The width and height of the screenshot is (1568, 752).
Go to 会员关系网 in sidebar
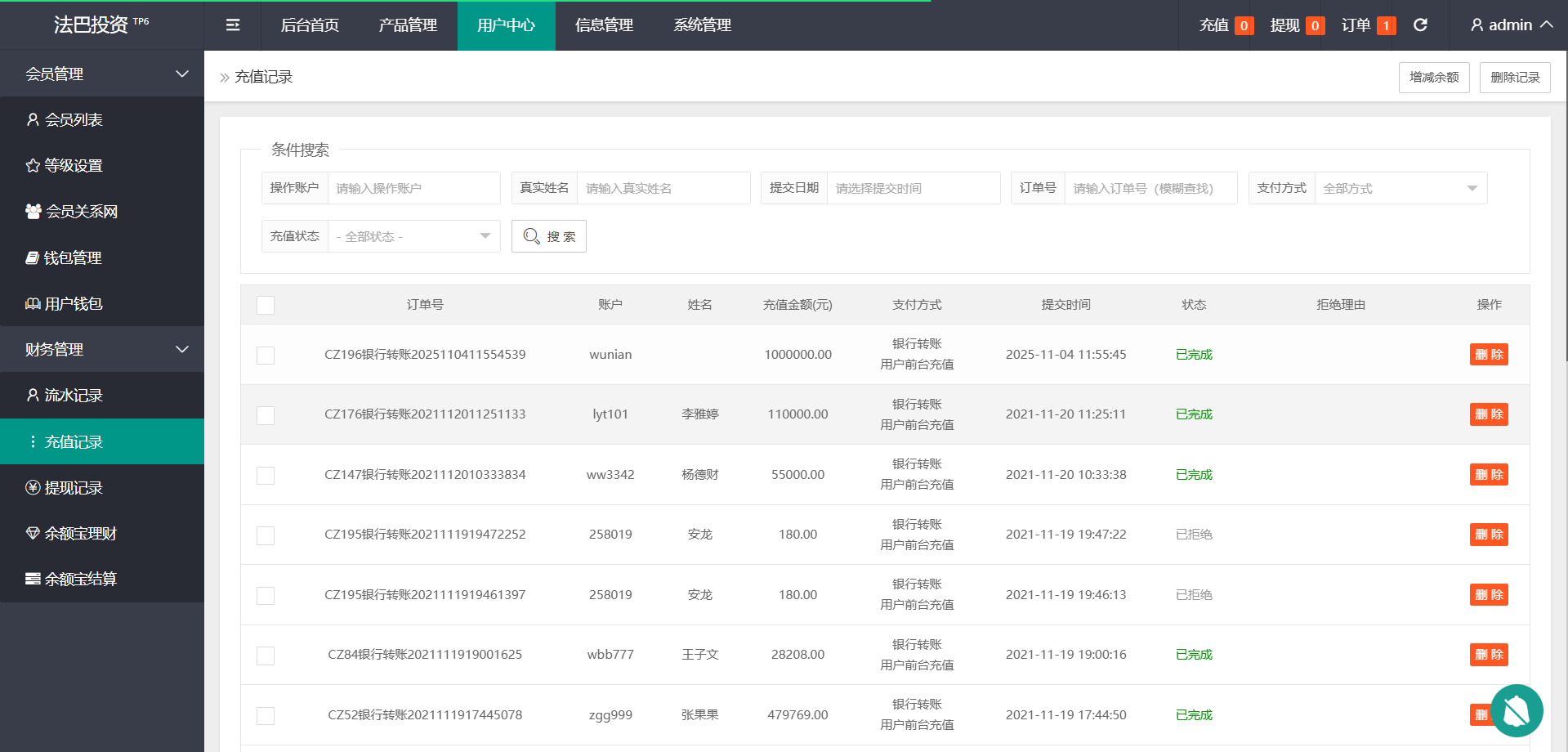pos(81,212)
